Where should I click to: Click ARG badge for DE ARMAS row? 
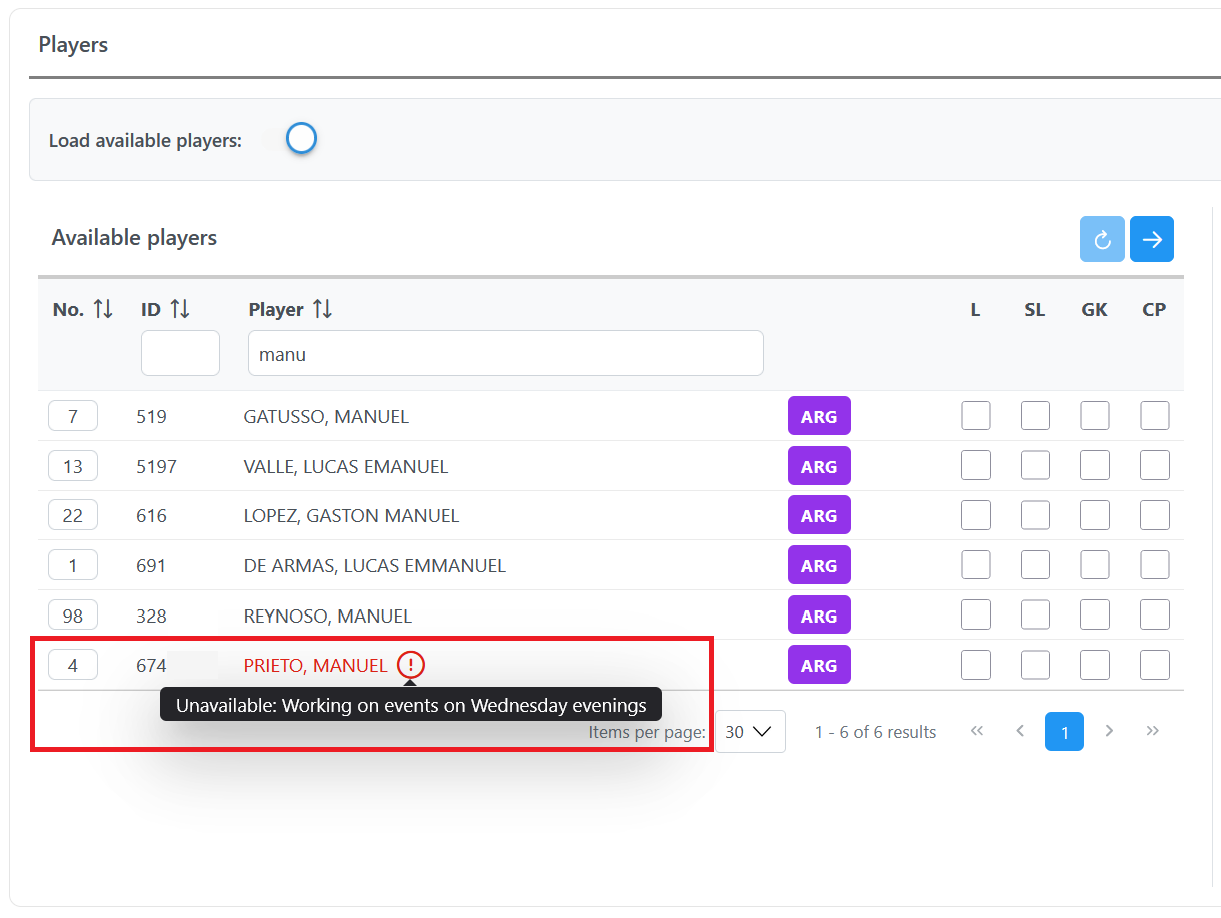[819, 565]
